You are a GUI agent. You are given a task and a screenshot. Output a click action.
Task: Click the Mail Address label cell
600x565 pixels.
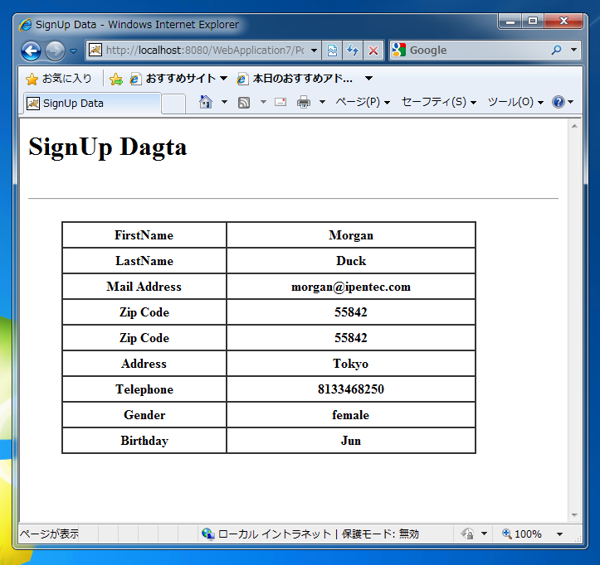[x=144, y=286]
